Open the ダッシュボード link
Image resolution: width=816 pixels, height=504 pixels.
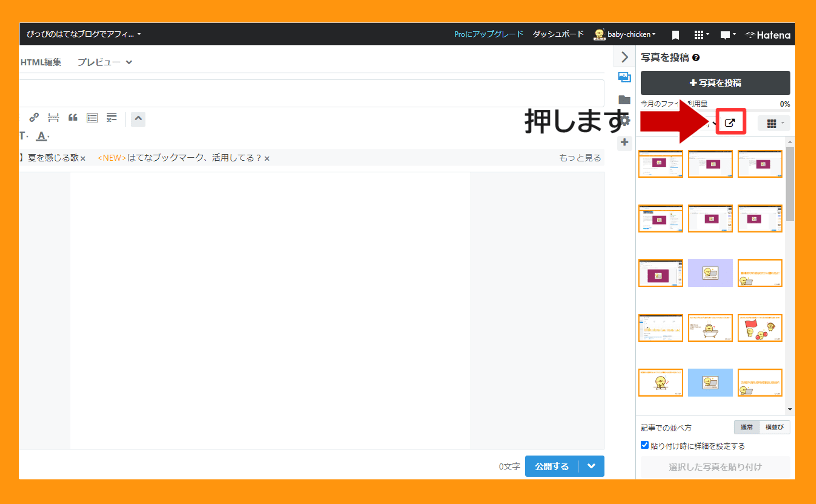pyautogui.click(x=558, y=34)
